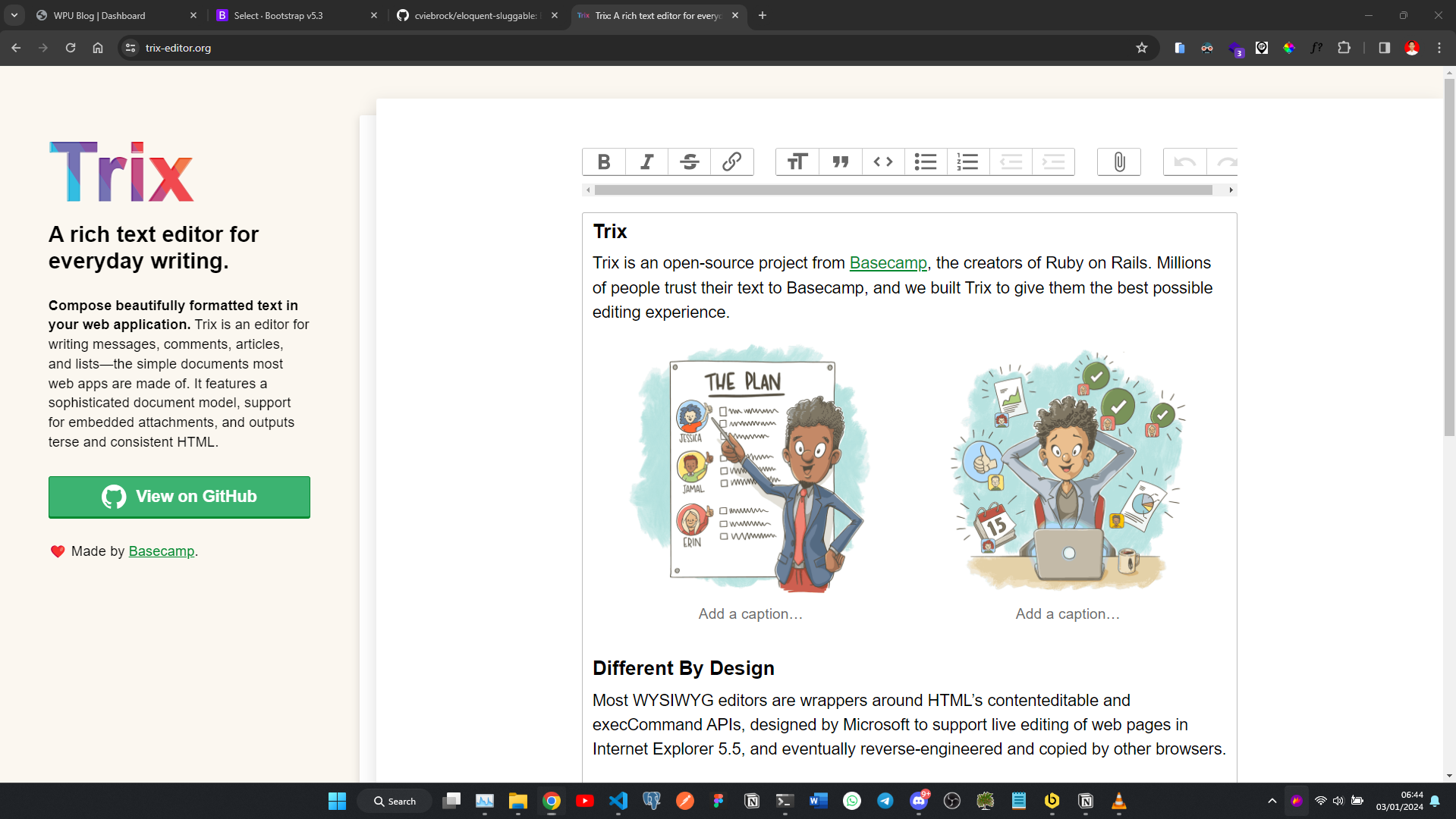Follow the Basecamp link in the editor text
The image size is (1456, 819).
pos(888,263)
